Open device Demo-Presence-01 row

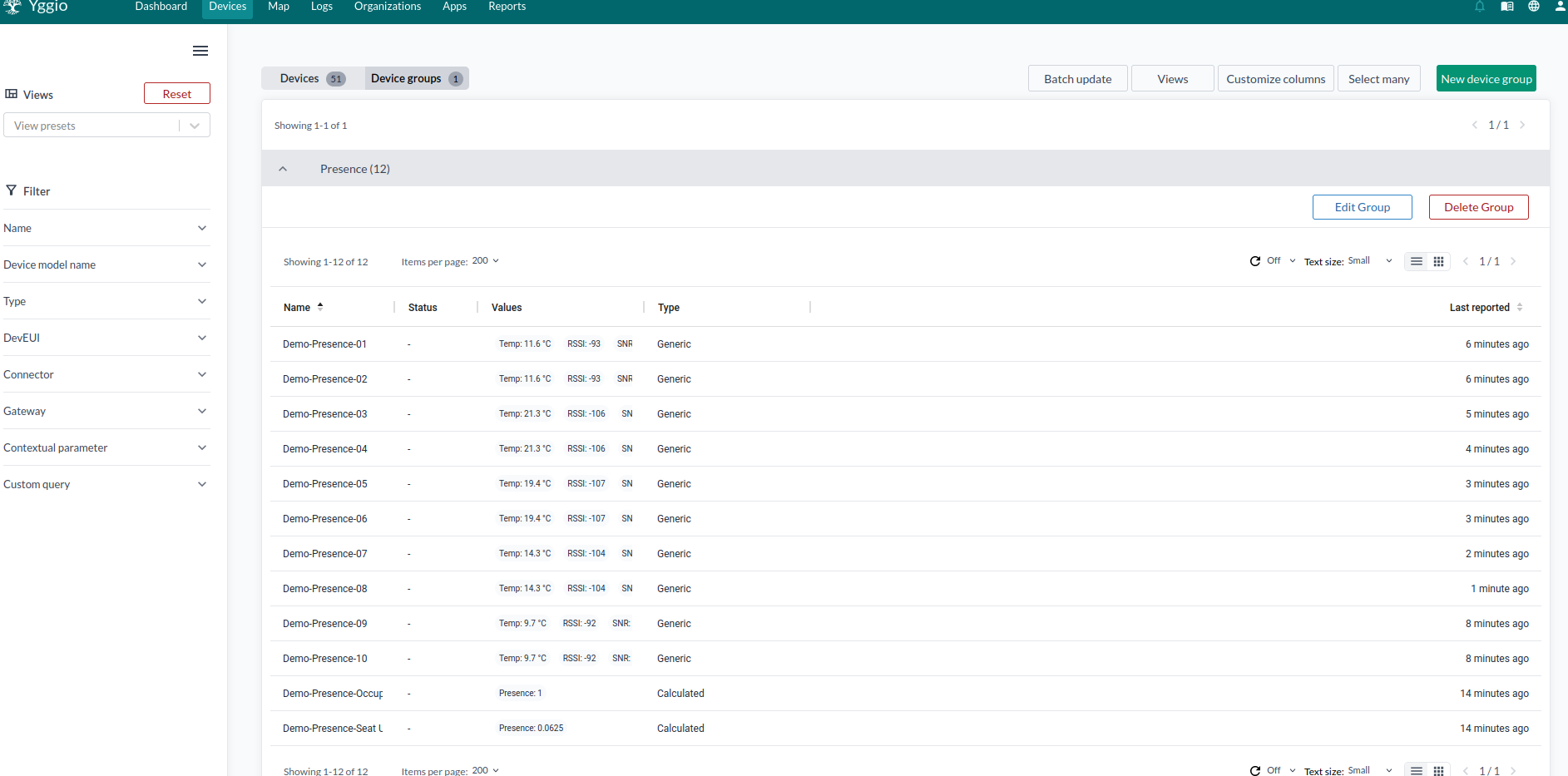906,344
